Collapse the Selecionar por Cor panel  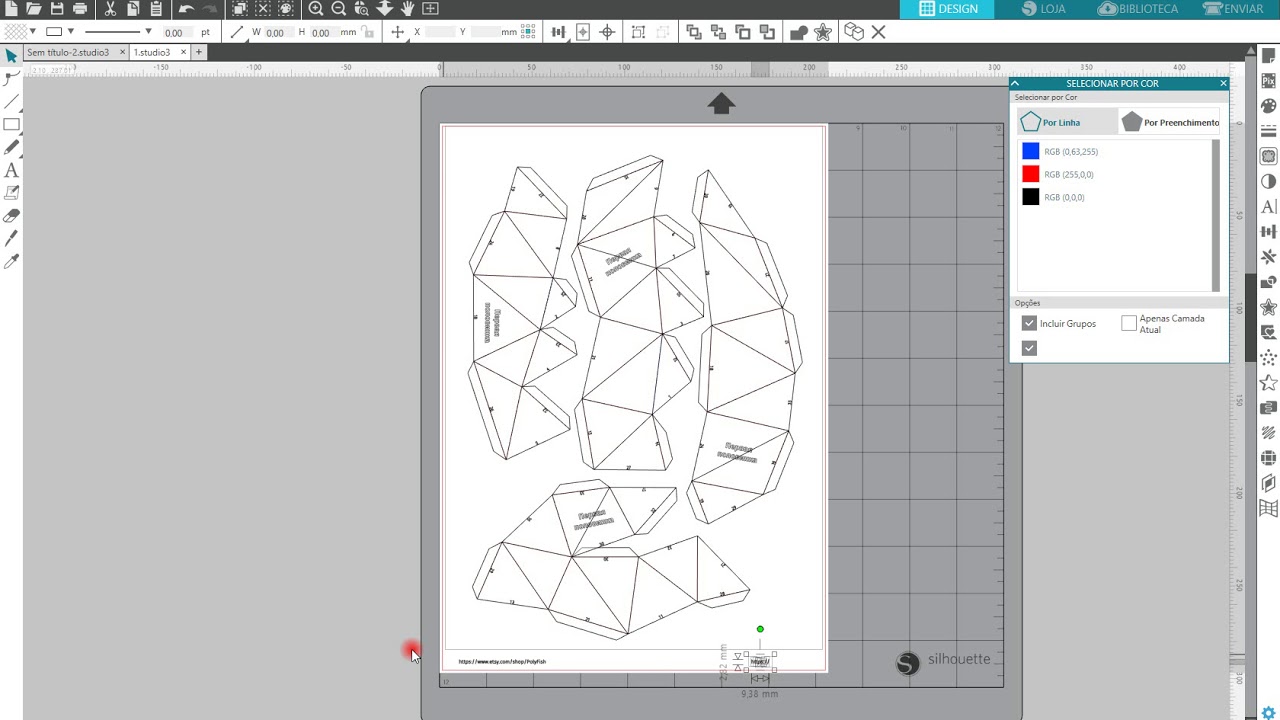1015,84
